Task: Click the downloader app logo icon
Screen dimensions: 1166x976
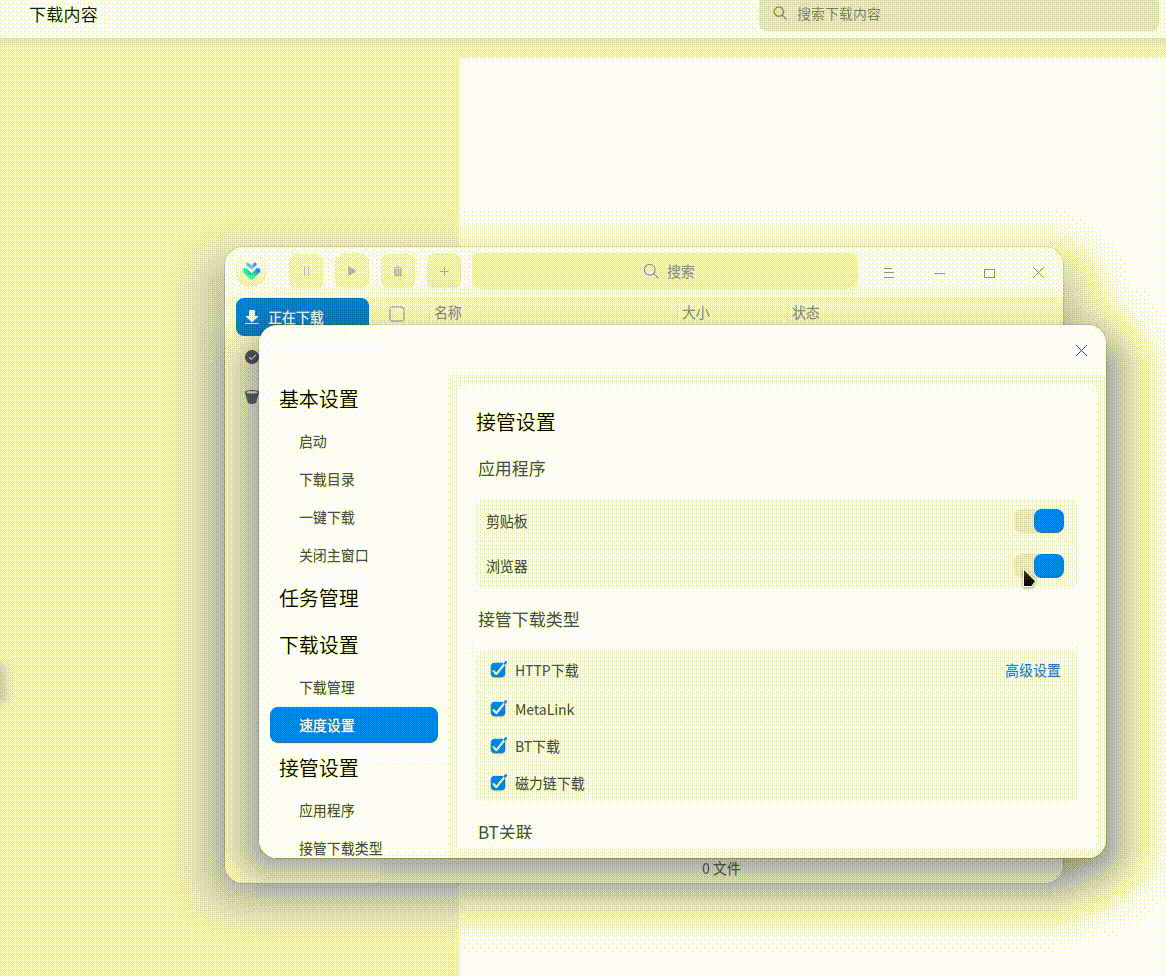Action: point(252,272)
